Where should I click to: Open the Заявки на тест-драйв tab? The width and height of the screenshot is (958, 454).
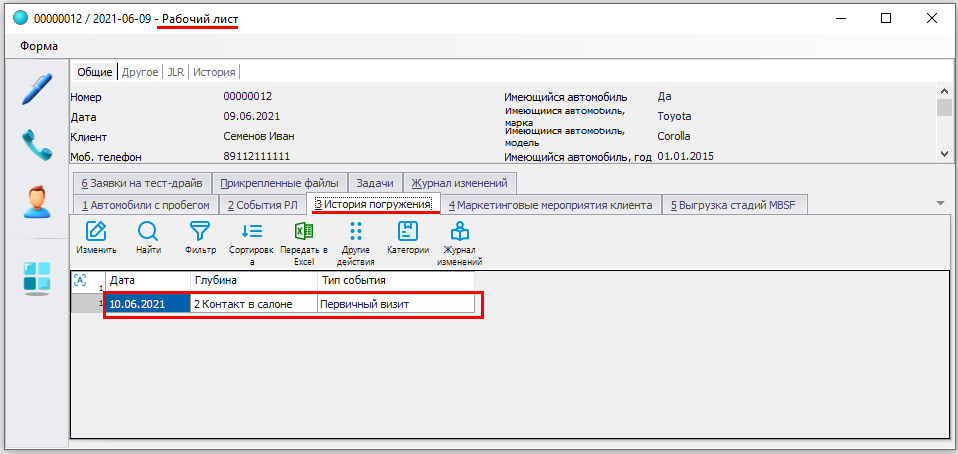(x=142, y=183)
